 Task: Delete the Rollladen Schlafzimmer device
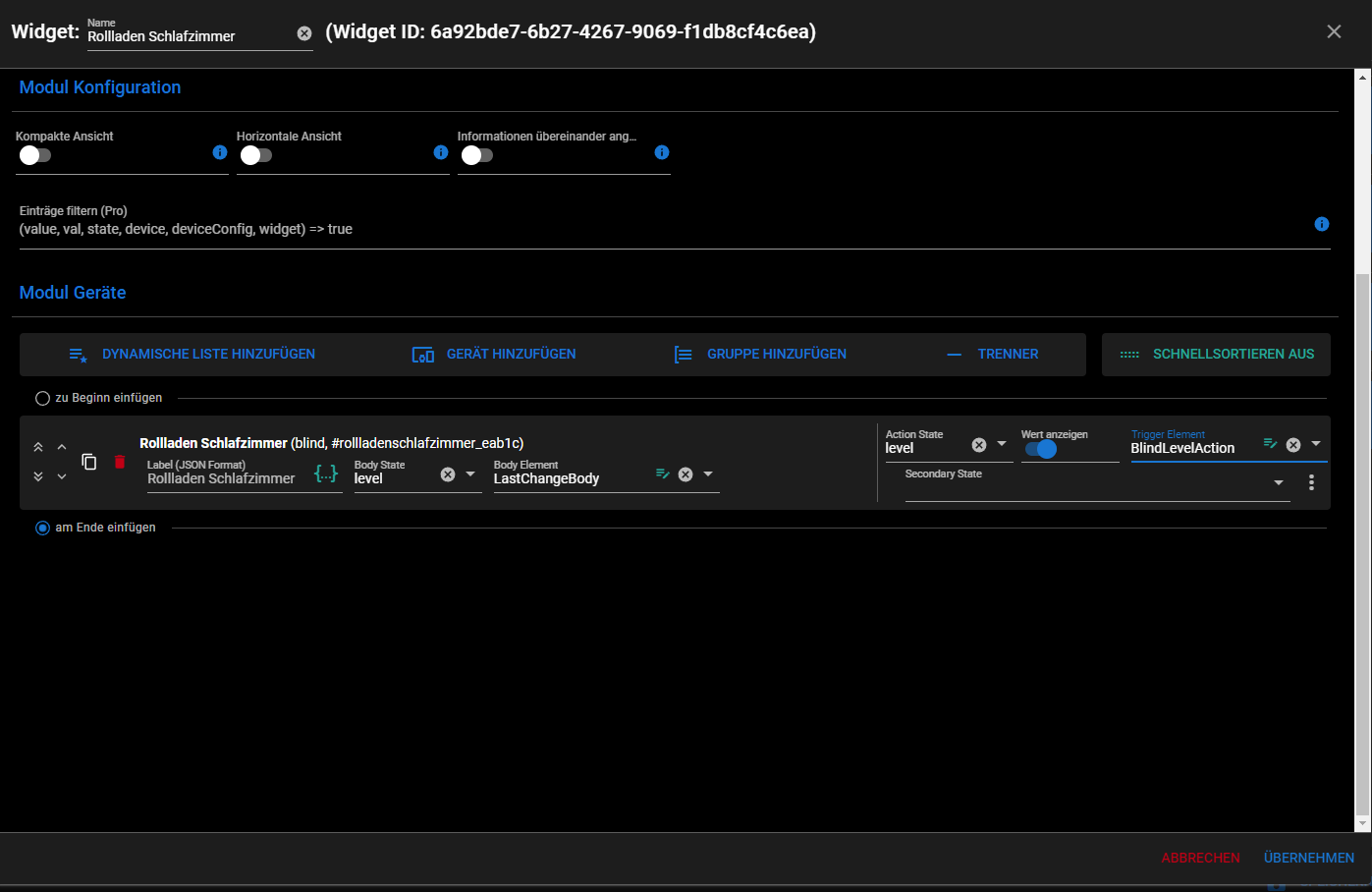pos(120,462)
